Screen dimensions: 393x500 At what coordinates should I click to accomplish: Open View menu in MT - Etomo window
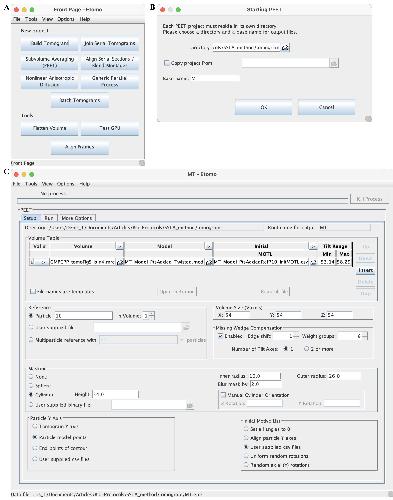coord(47,184)
